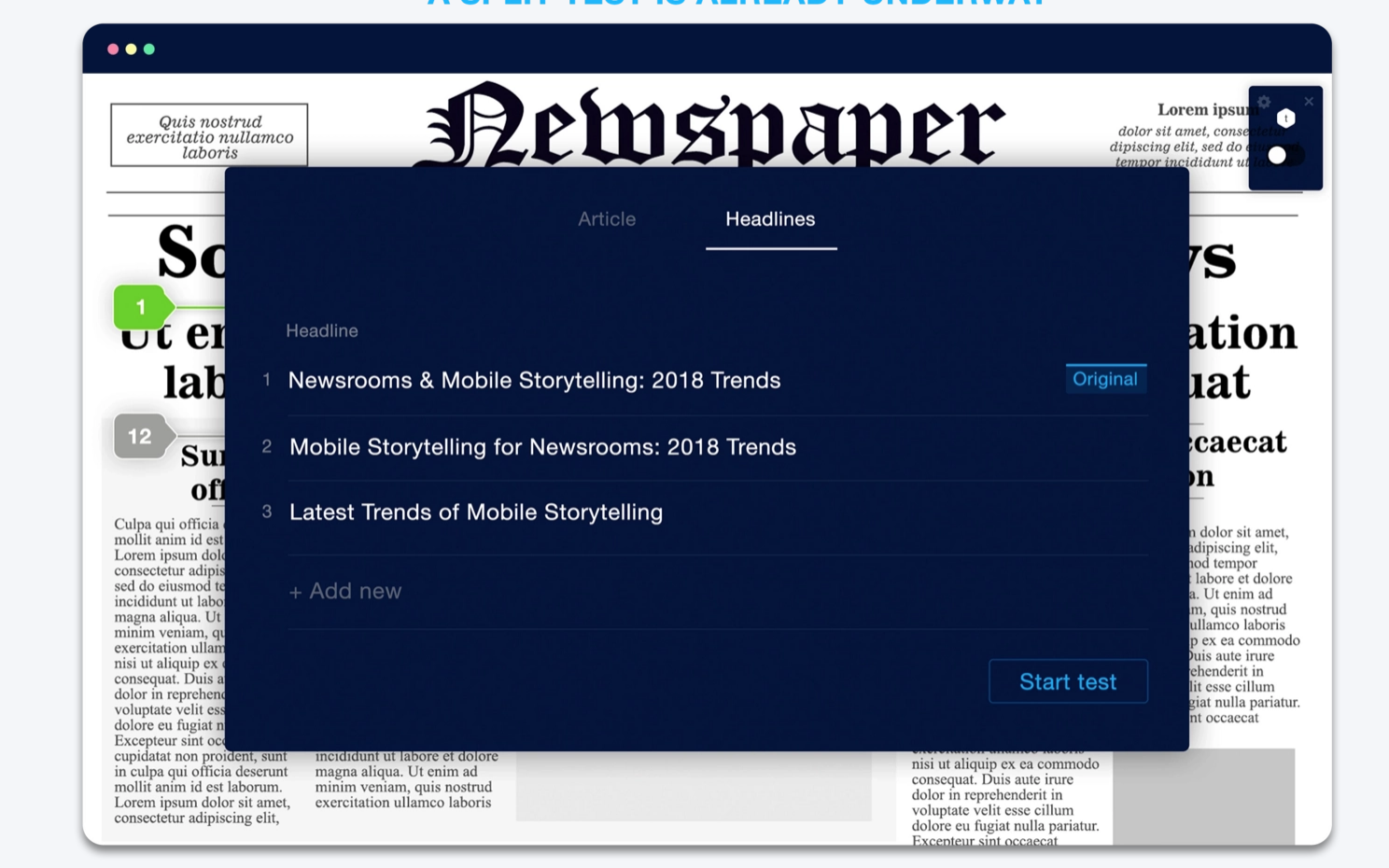The height and width of the screenshot is (868, 1389).
Task: Click the green number 1 article marker
Action: 143,307
